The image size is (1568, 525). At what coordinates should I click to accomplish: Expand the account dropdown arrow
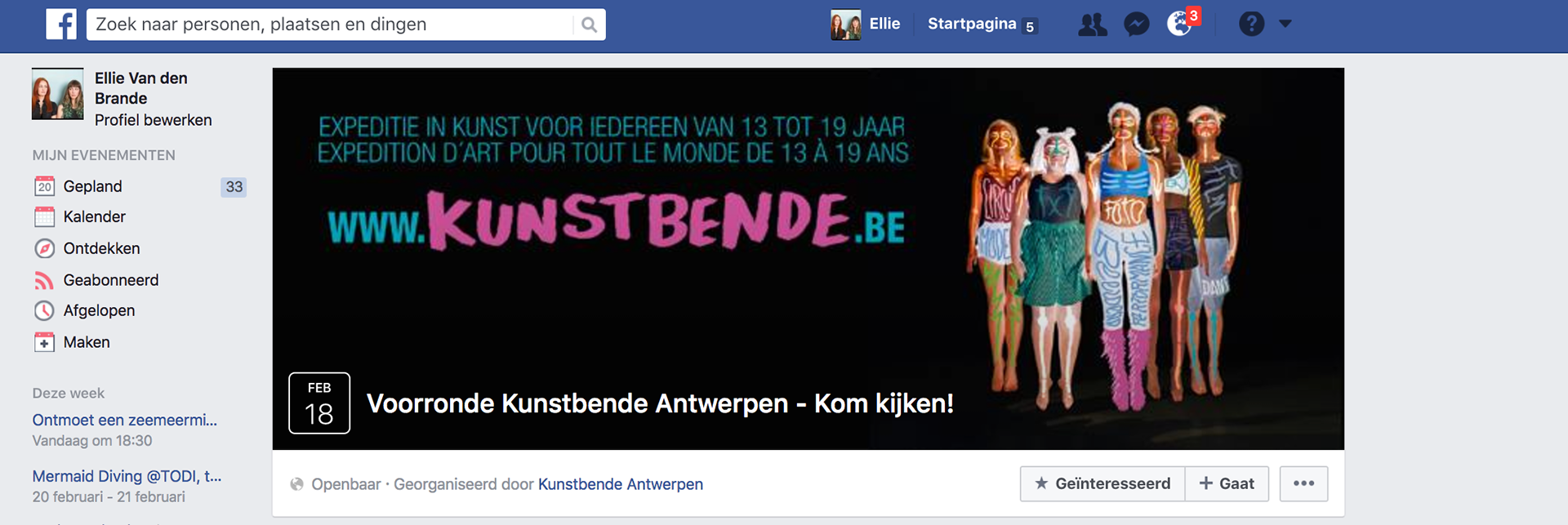click(1285, 24)
